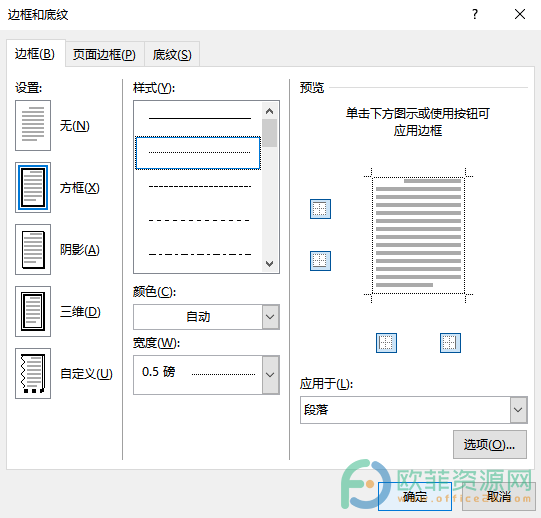The width and height of the screenshot is (541, 518).
Task: Toggle the bottom border button in preview
Action: (320, 261)
